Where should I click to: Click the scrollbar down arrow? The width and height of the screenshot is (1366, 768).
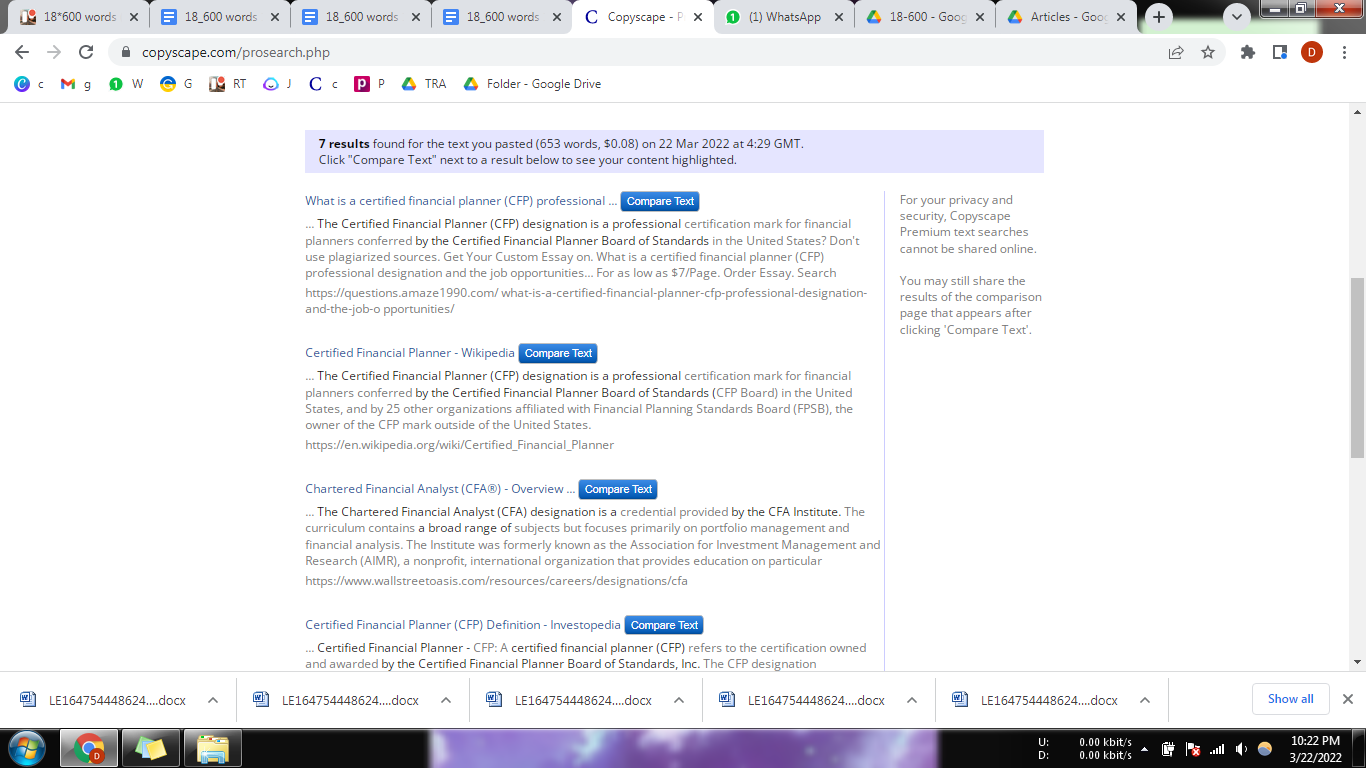point(1357,662)
